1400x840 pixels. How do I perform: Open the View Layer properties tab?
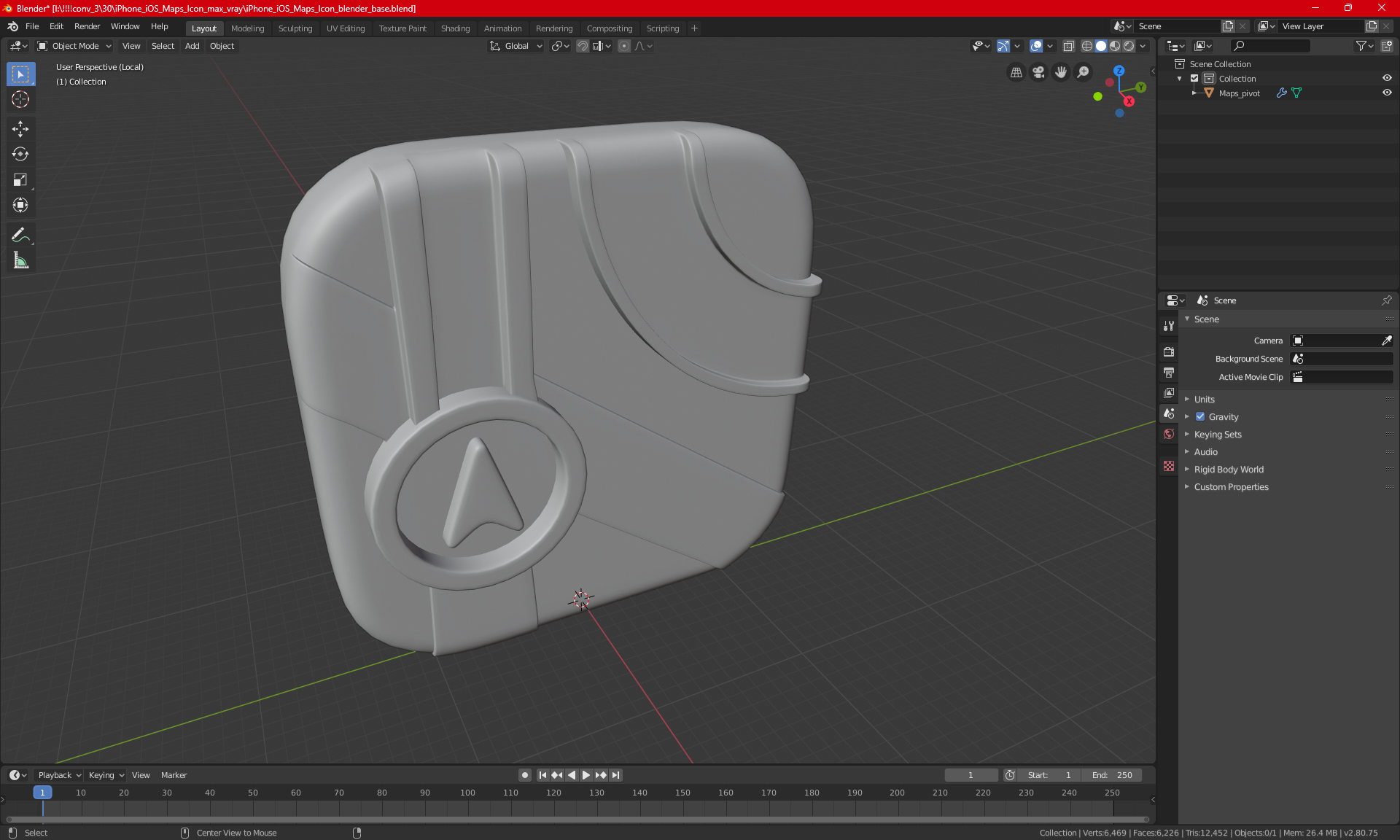point(1169,393)
